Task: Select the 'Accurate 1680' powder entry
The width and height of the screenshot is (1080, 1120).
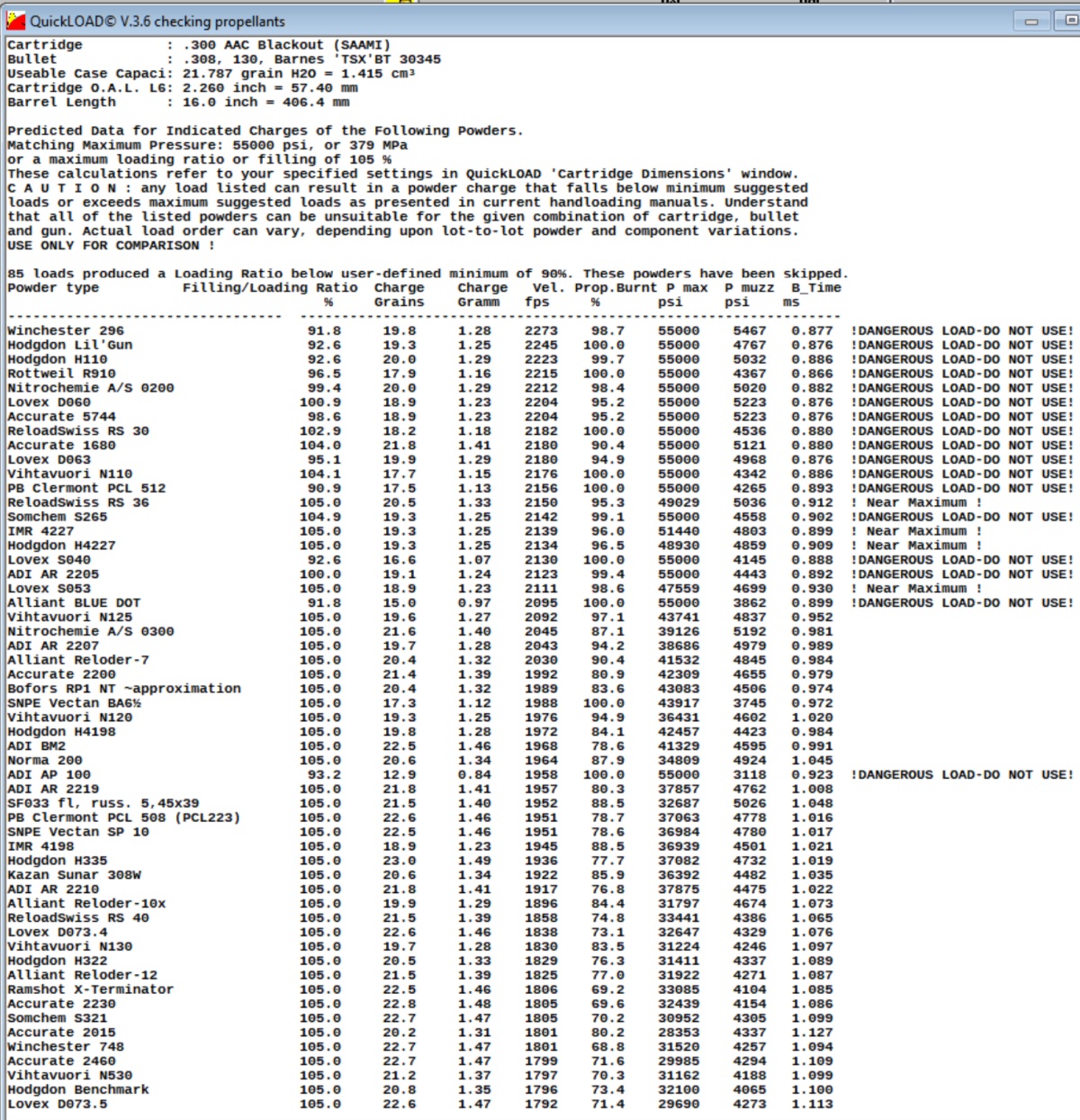Action: [x=61, y=446]
